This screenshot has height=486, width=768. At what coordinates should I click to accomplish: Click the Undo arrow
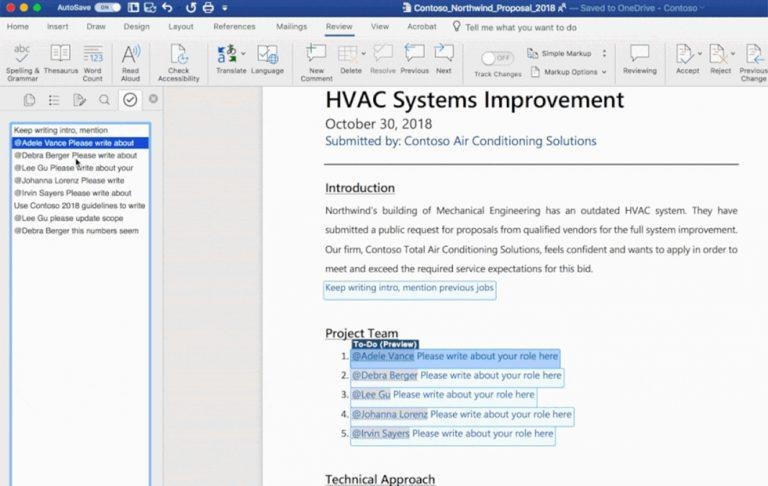pos(168,7)
